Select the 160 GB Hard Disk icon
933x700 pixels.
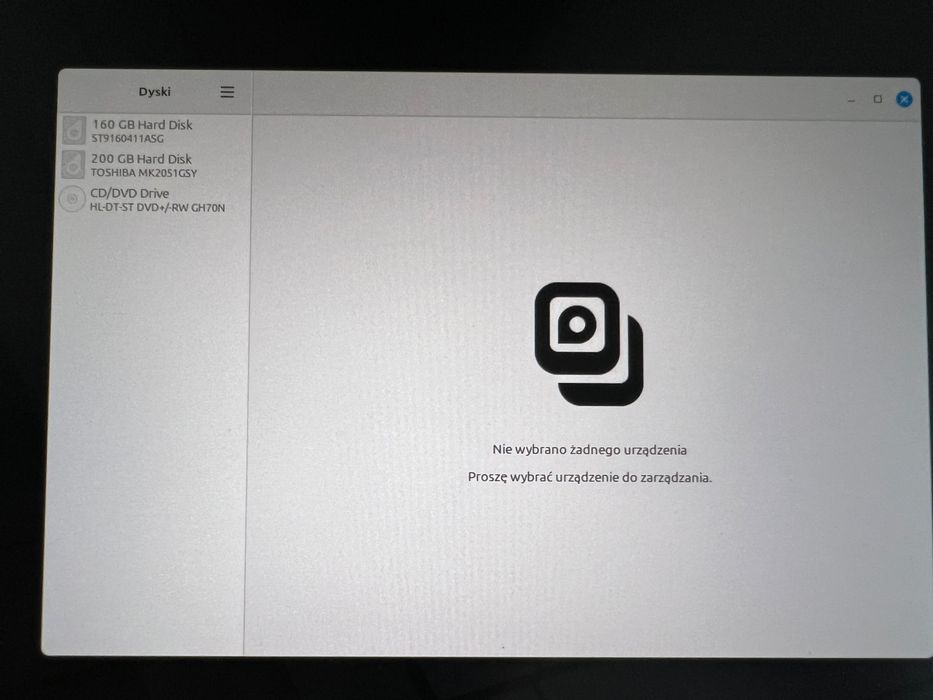[x=74, y=130]
